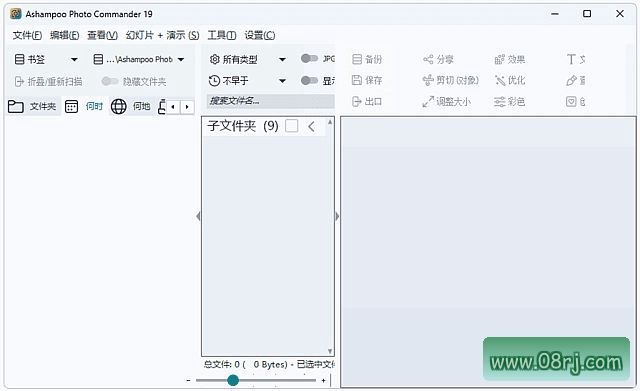The image size is (640, 391).
Task: Click the T text tool icon
Action: tap(571, 60)
